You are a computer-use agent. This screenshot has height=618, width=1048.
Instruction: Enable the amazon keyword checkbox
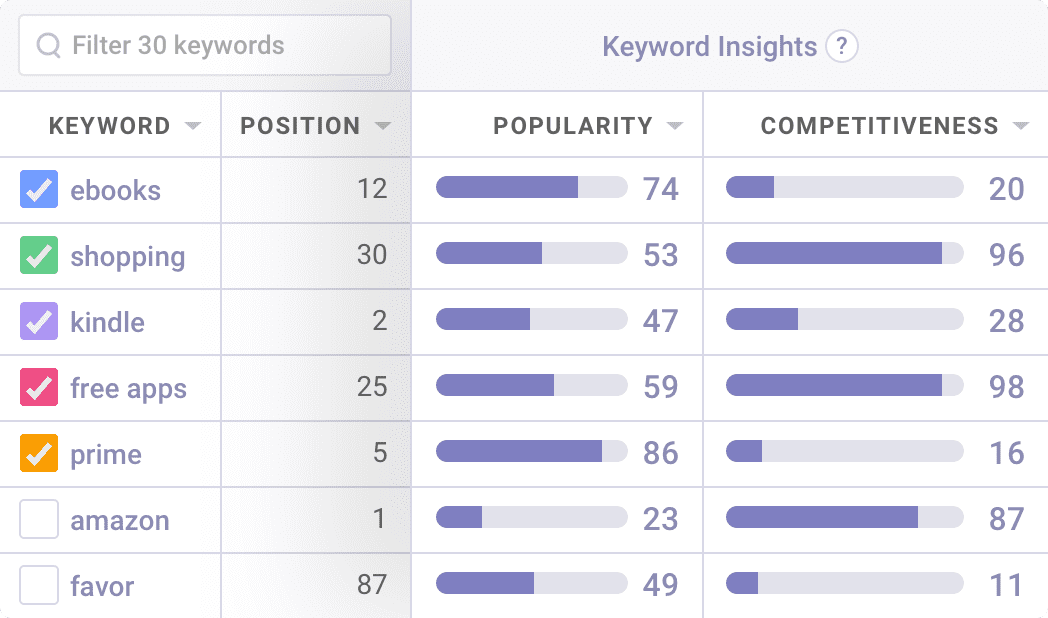click(39, 519)
